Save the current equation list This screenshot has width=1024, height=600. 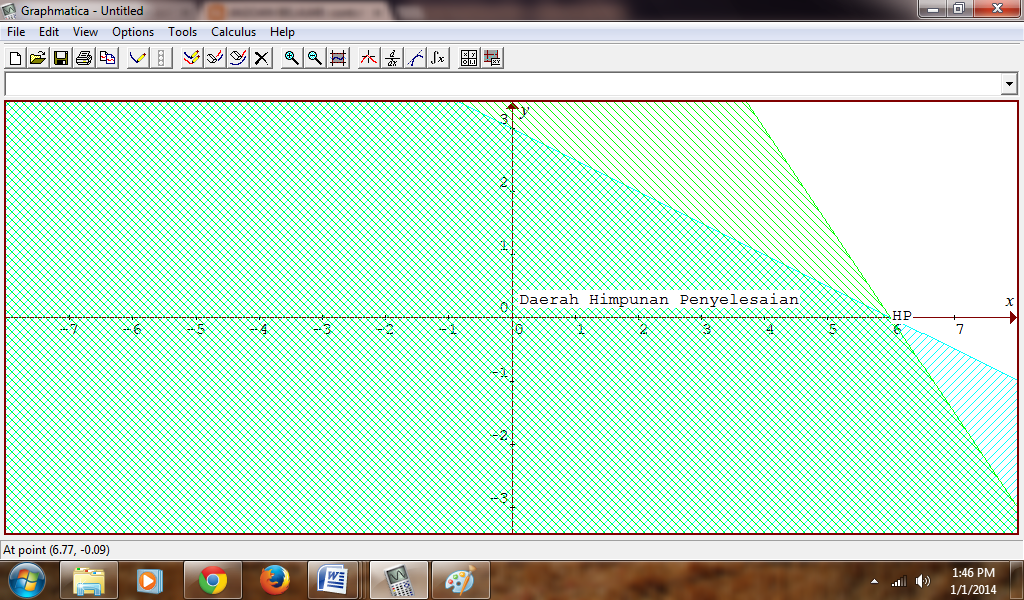pos(62,57)
